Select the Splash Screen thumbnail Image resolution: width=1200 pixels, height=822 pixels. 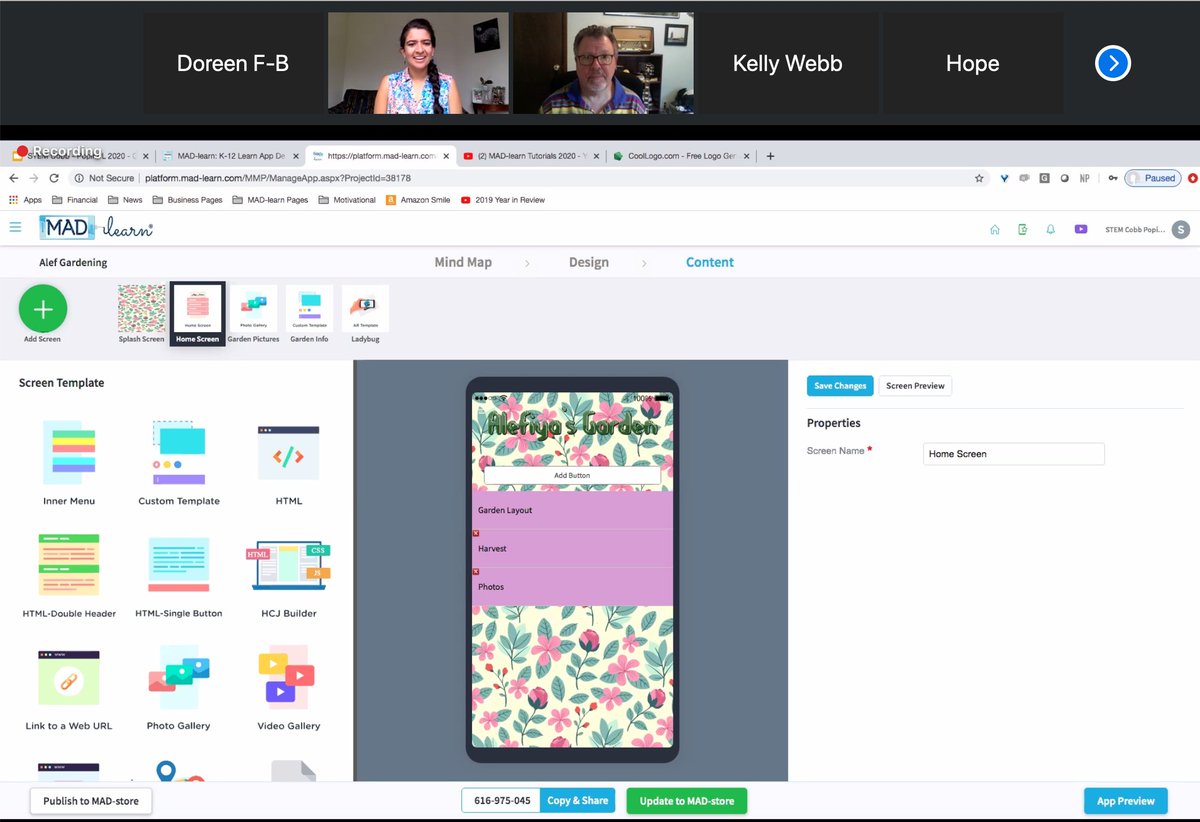pos(141,309)
